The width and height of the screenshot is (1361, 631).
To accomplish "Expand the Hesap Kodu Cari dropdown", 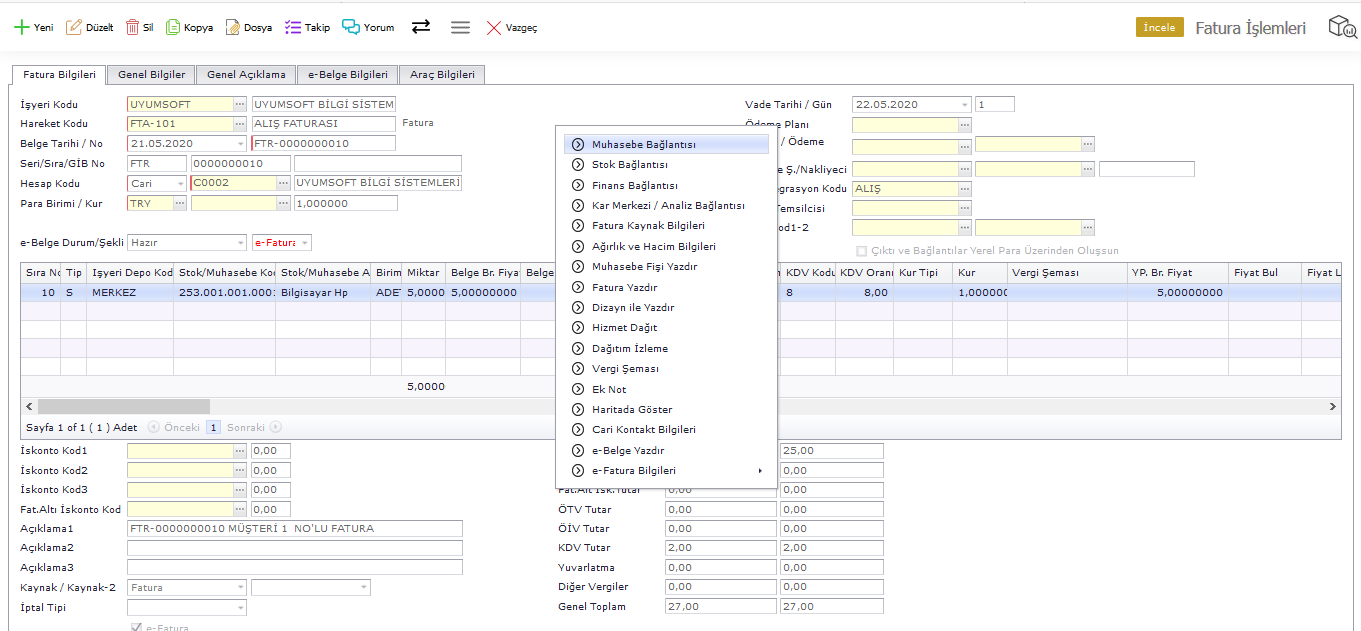I will (180, 184).
